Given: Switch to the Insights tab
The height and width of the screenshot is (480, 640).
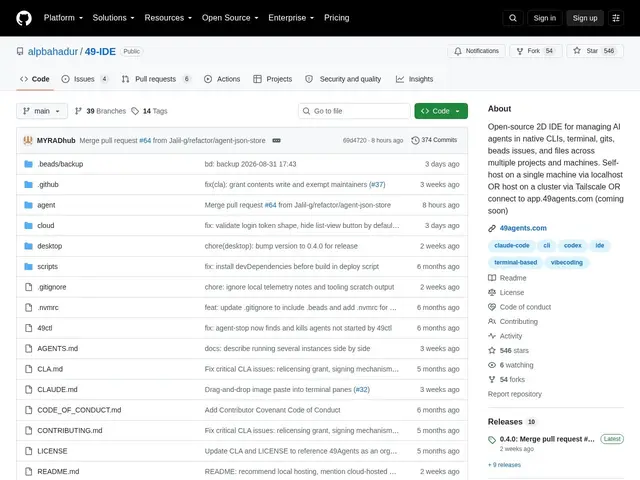Looking at the screenshot, I should pos(414,79).
